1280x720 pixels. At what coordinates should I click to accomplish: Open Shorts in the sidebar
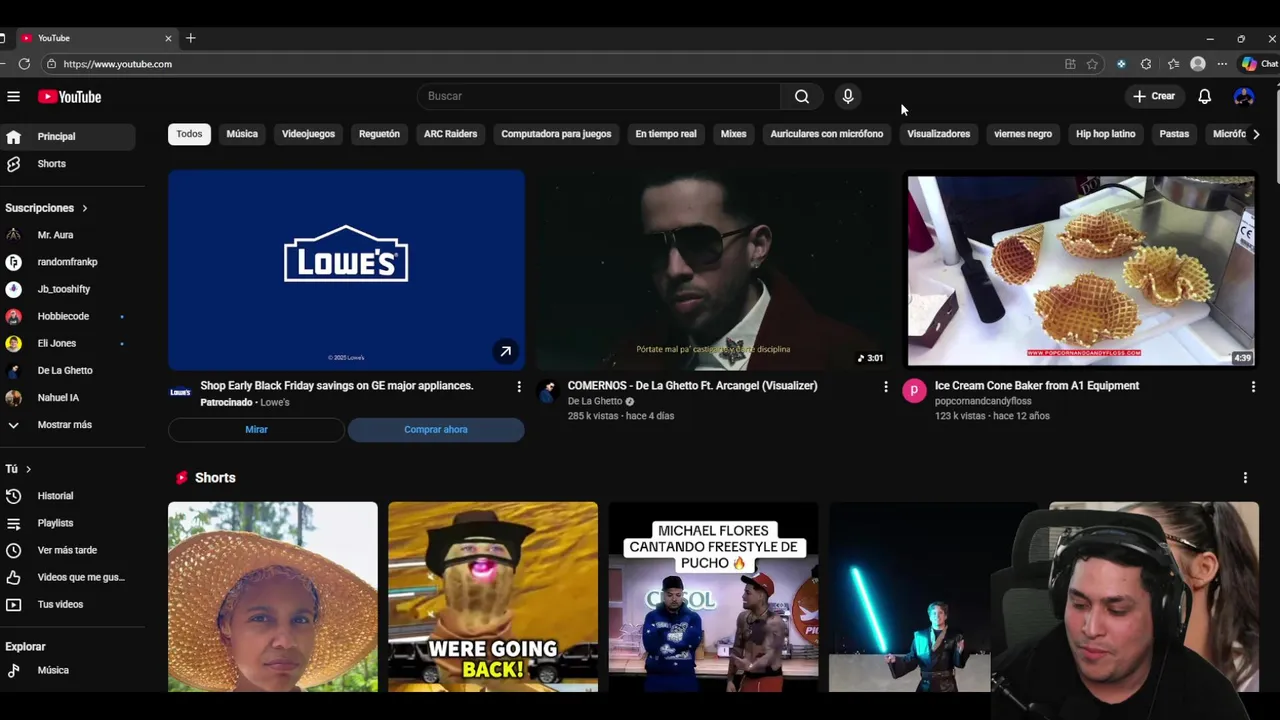click(67, 164)
